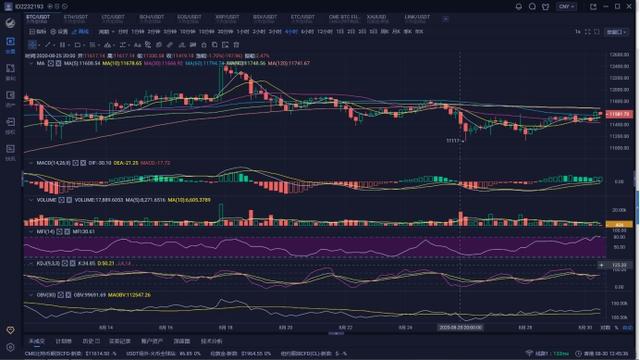The width and height of the screenshot is (640, 360).
Task: Toggle the 画线 drawing mode button
Action: click(x=80, y=31)
